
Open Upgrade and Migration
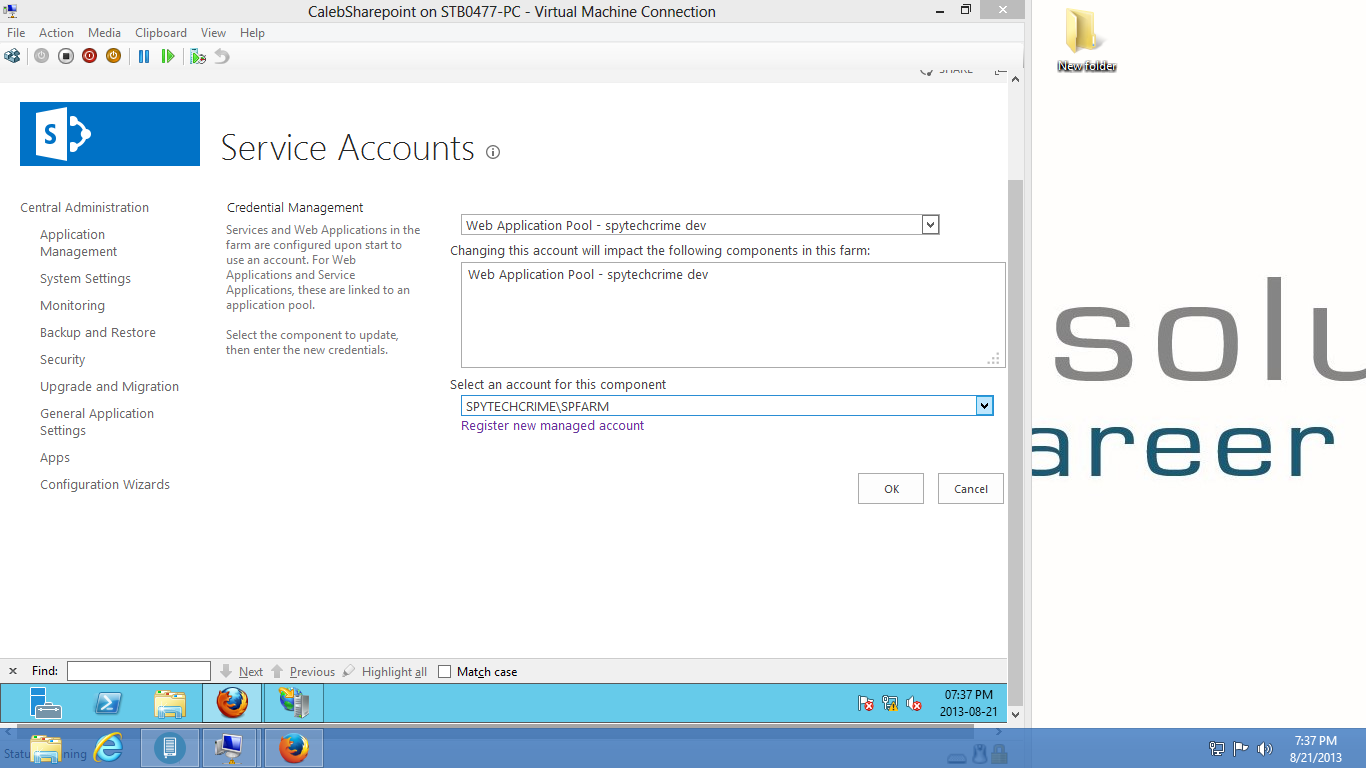pos(109,387)
